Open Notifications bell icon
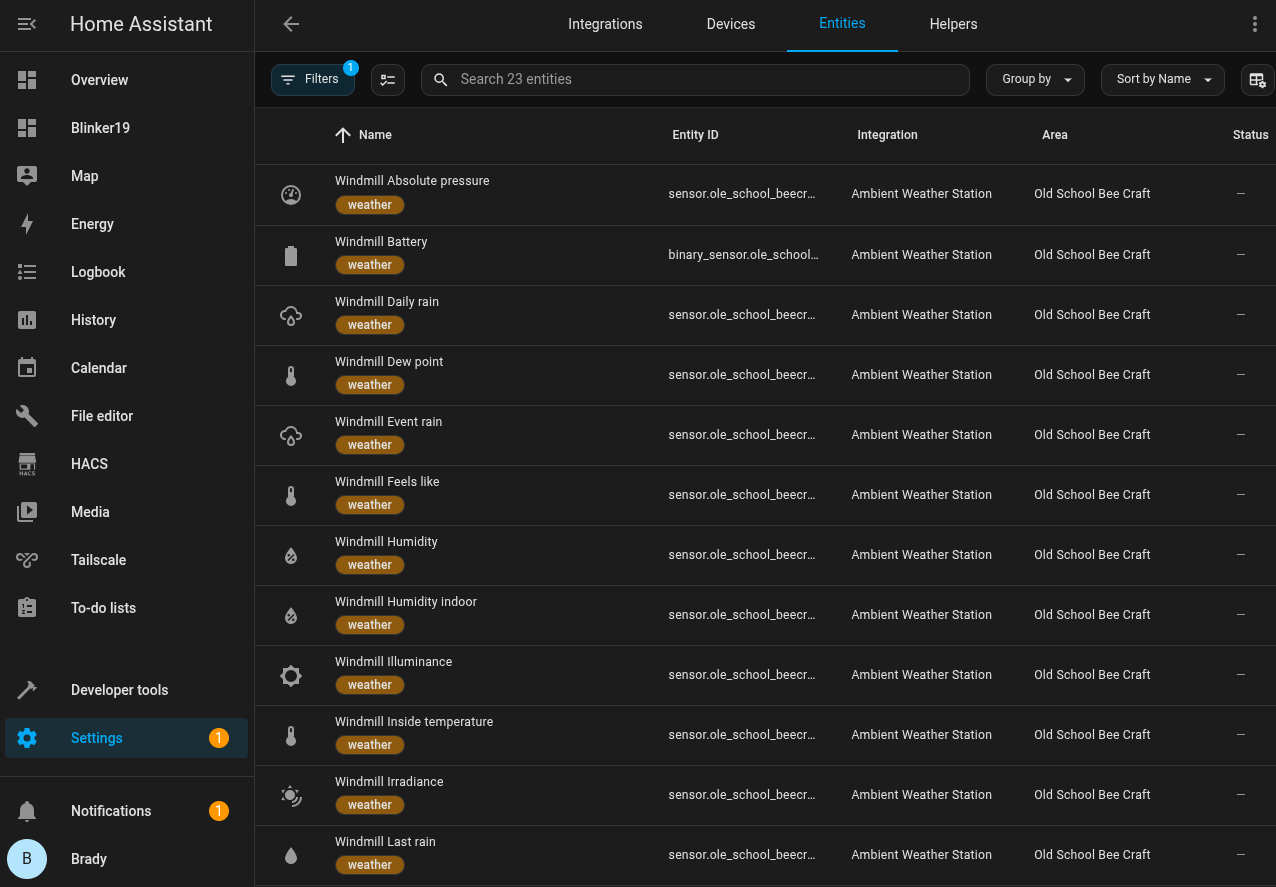 coord(27,811)
